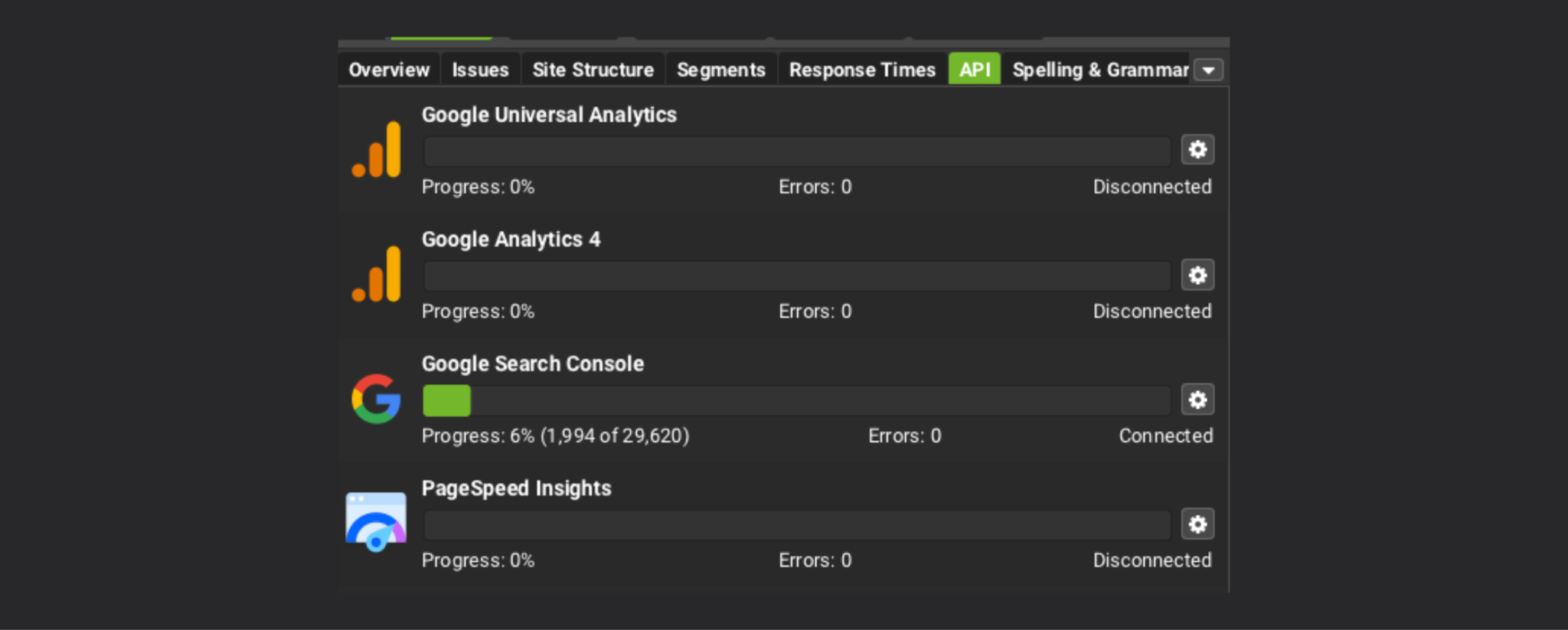1568x630 pixels.
Task: Click the 'Google Analytics 4' heading
Action: (511, 240)
